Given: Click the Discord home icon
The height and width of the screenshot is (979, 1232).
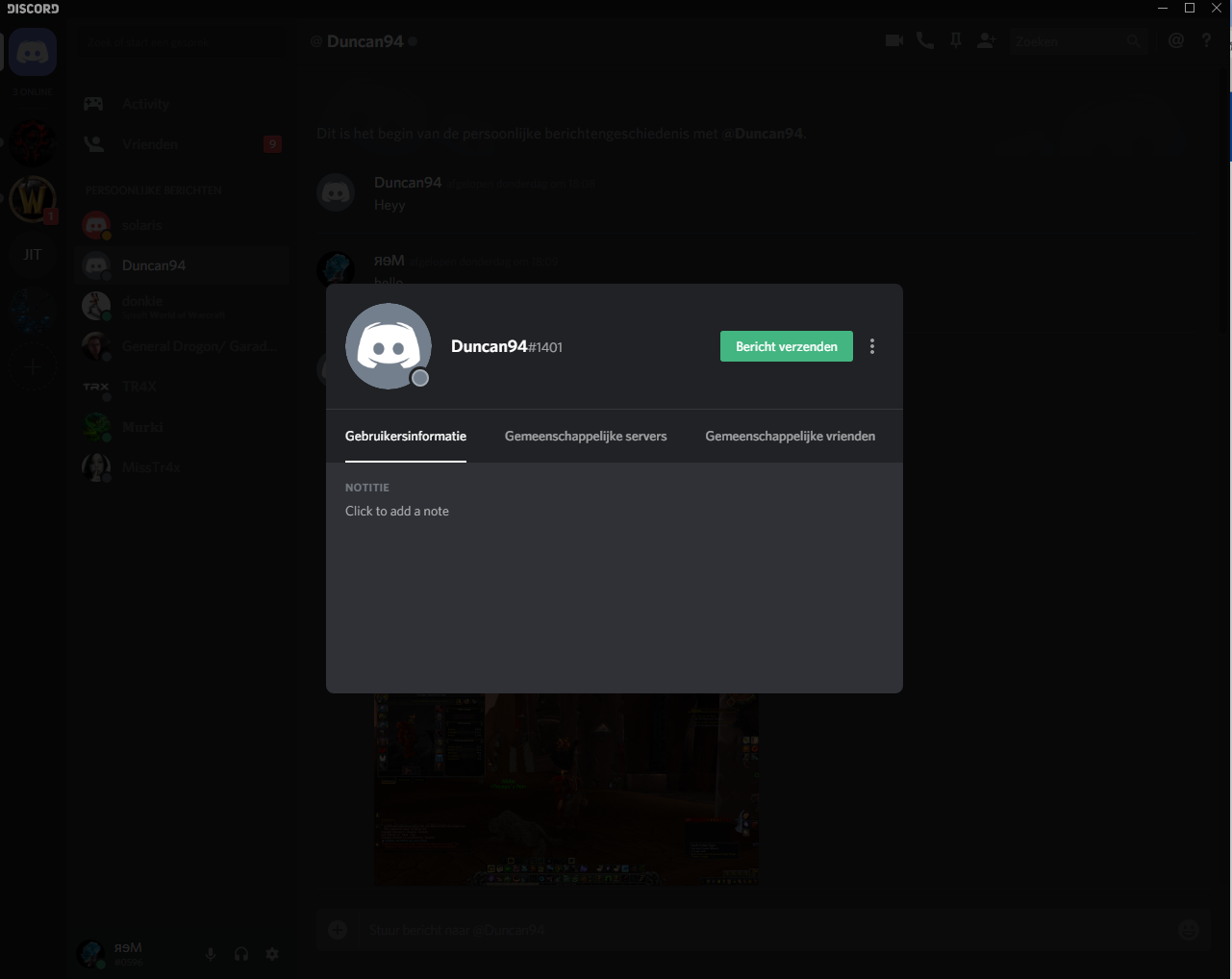Looking at the screenshot, I should coord(33,52).
